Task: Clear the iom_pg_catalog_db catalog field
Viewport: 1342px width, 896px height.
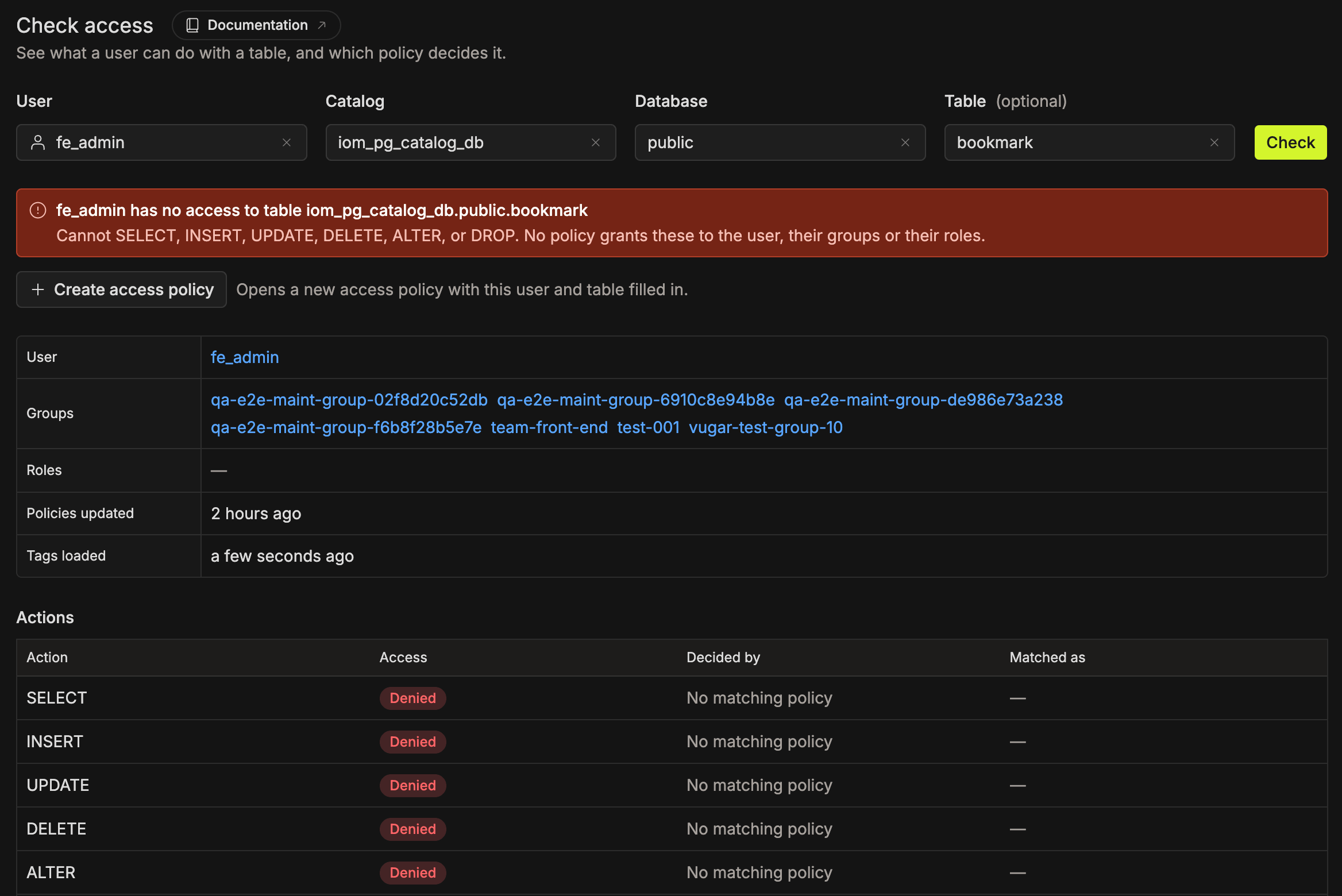Action: (596, 142)
